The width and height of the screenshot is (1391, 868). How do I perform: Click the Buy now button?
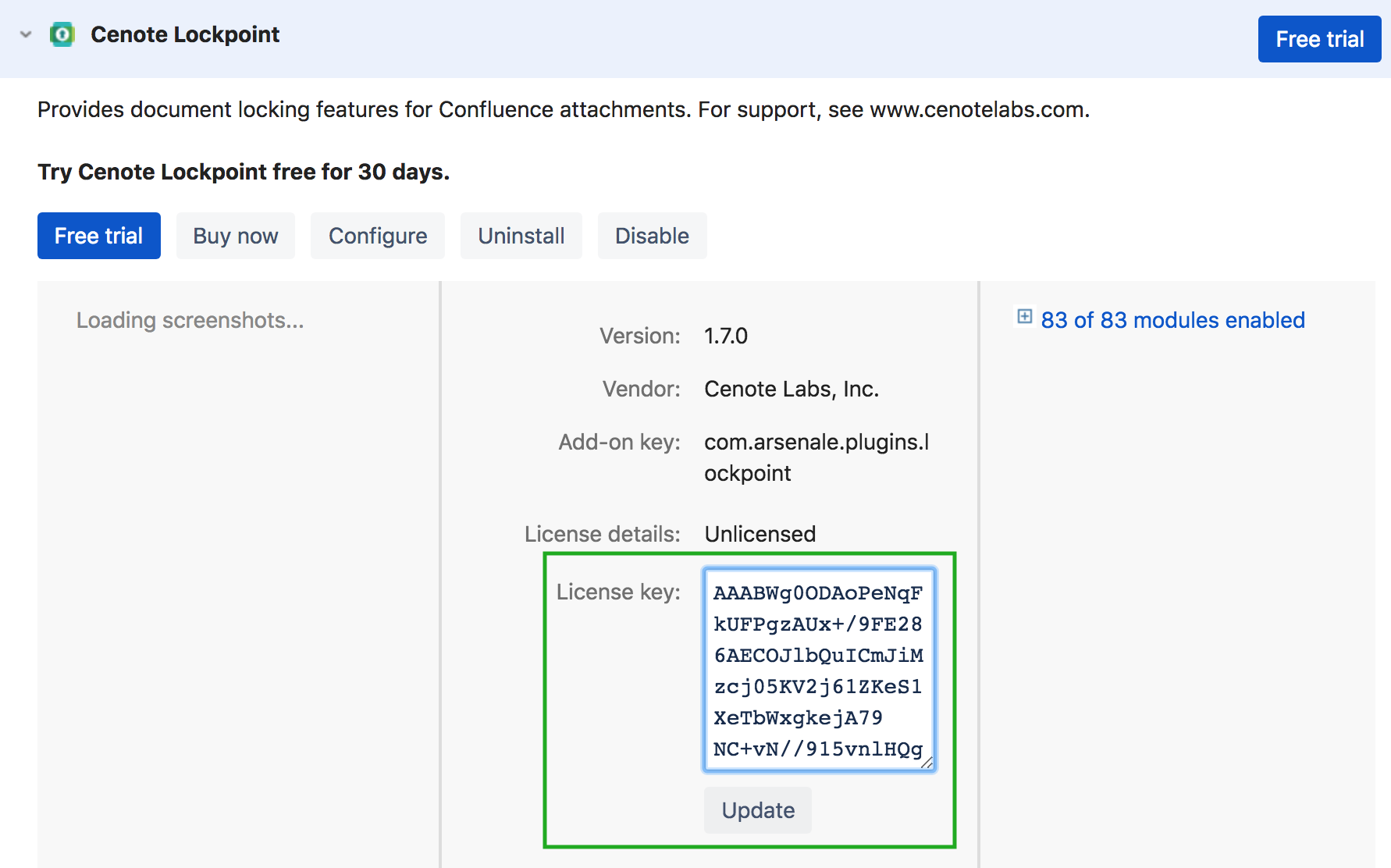[235, 236]
